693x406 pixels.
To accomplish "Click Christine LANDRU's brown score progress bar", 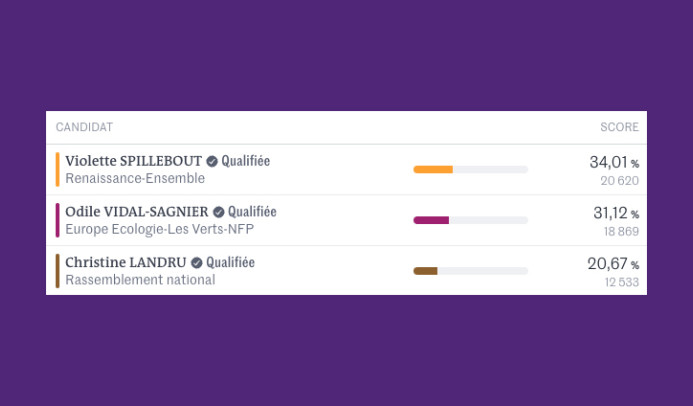I will 470,271.
